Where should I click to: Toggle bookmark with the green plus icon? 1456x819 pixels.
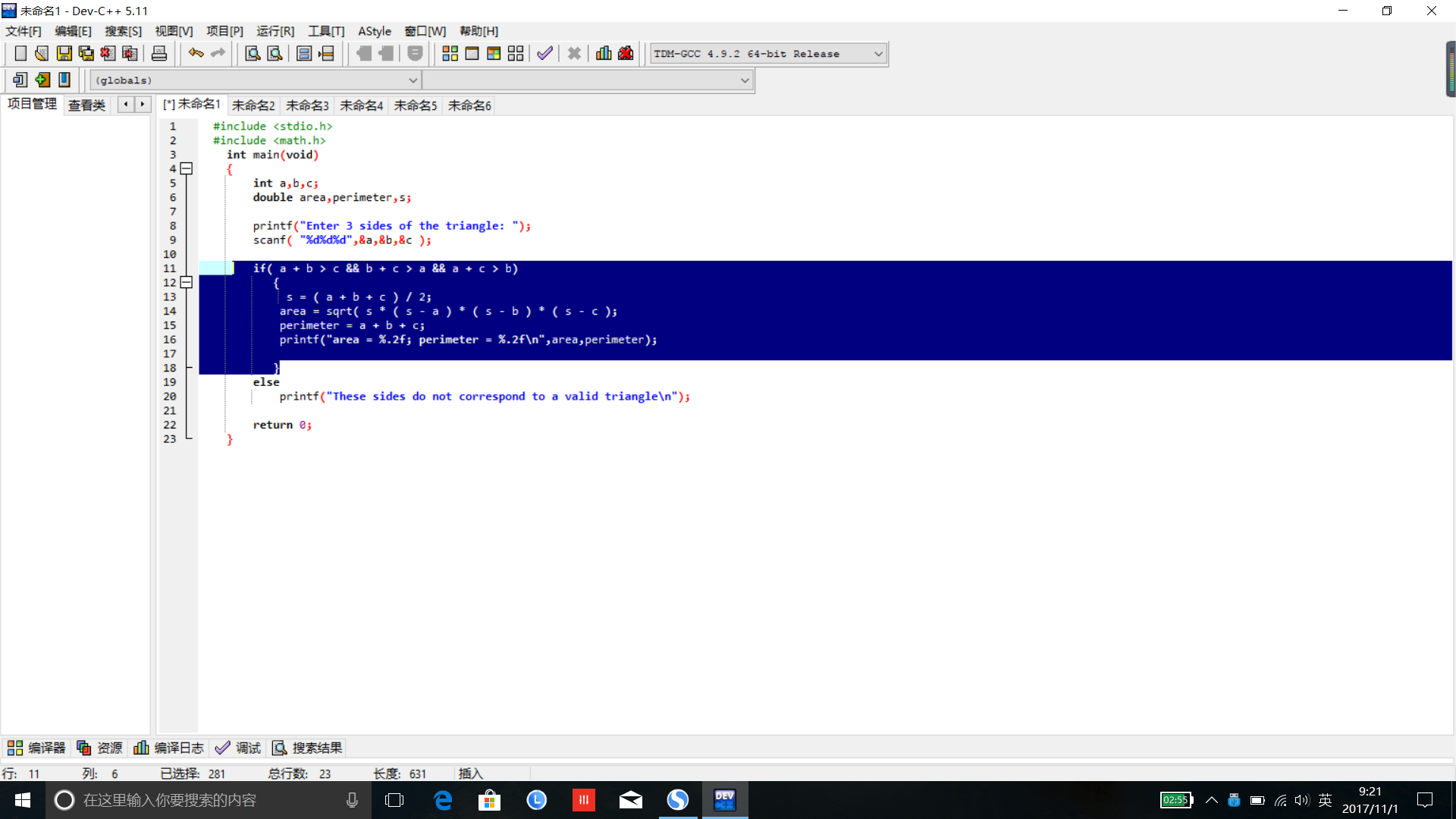(x=42, y=80)
